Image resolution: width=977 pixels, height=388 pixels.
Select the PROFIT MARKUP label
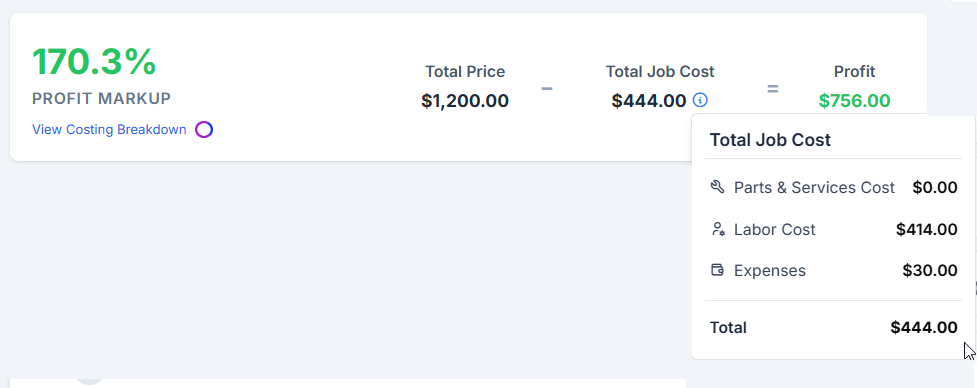click(x=102, y=98)
